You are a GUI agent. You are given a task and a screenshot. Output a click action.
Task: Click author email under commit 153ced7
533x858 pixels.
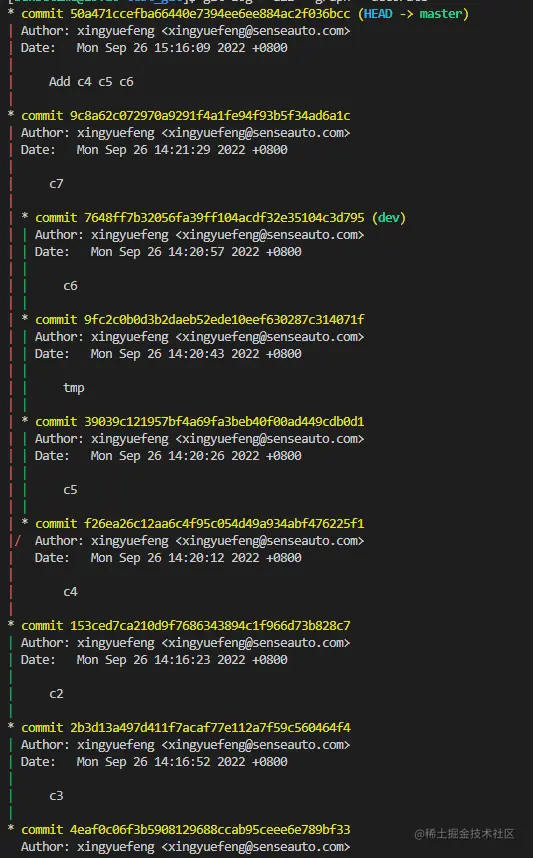tap(256, 643)
